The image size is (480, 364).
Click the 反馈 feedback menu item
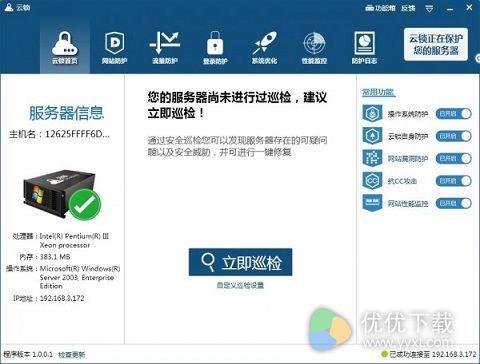click(408, 8)
